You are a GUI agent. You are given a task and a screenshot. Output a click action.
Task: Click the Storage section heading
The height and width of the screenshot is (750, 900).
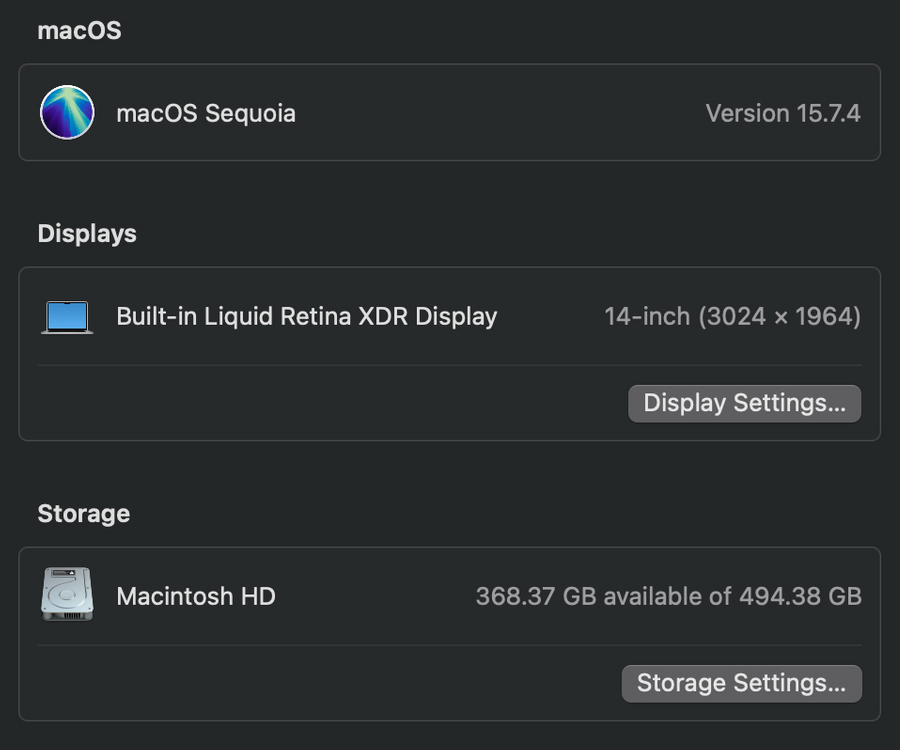click(83, 514)
